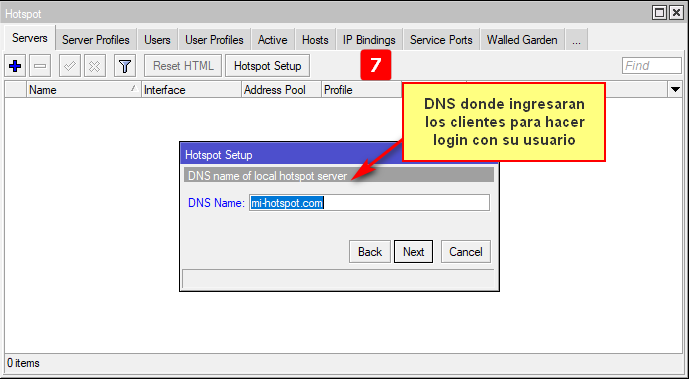The width and height of the screenshot is (689, 379).
Task: Open the column chooser dropdown arrow
Action: (x=675, y=90)
